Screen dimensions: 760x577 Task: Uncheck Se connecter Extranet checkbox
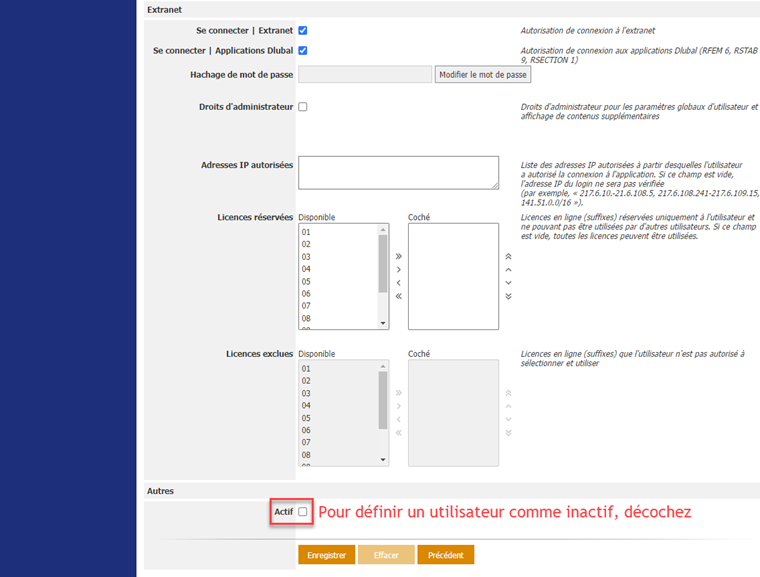[303, 31]
